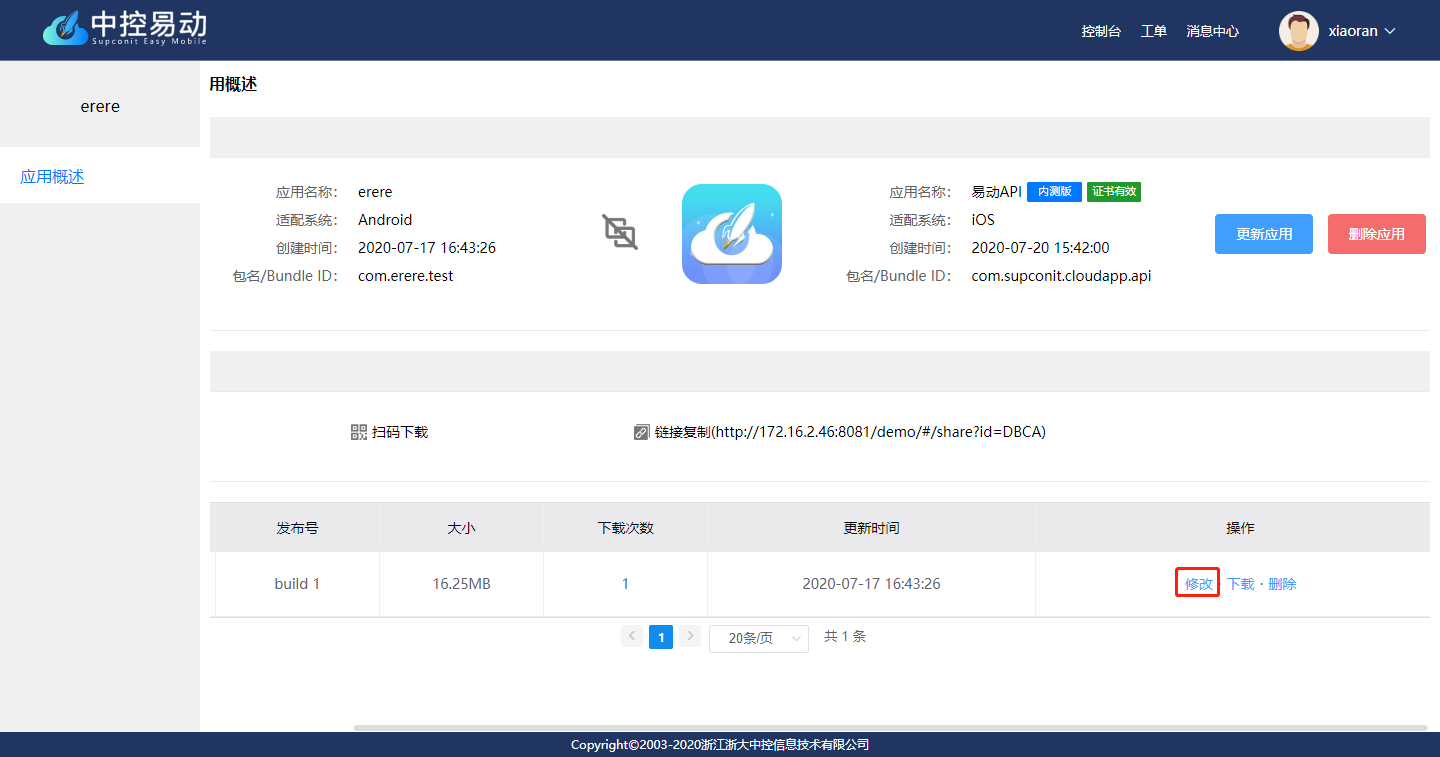Click 删除 for build 1

[x=1282, y=584]
